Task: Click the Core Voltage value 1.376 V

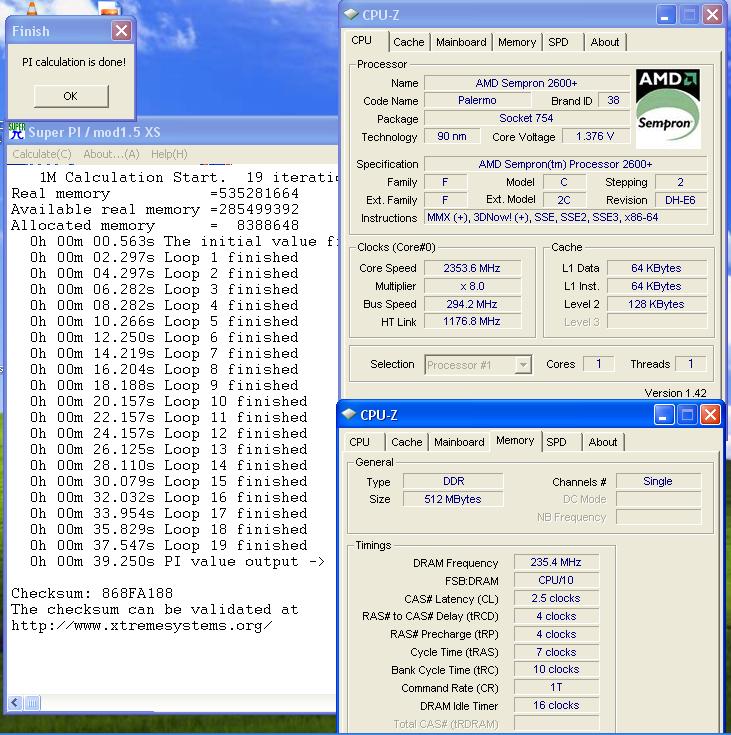Action: (595, 136)
